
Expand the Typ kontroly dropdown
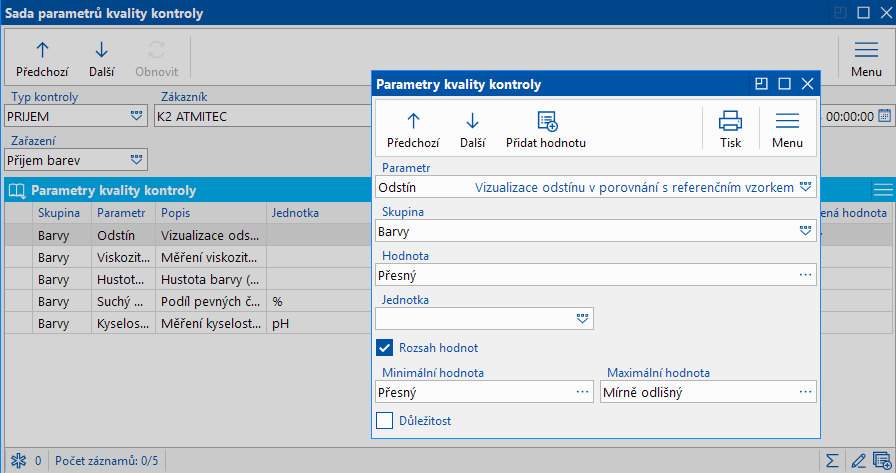pyautogui.click(x=136, y=116)
